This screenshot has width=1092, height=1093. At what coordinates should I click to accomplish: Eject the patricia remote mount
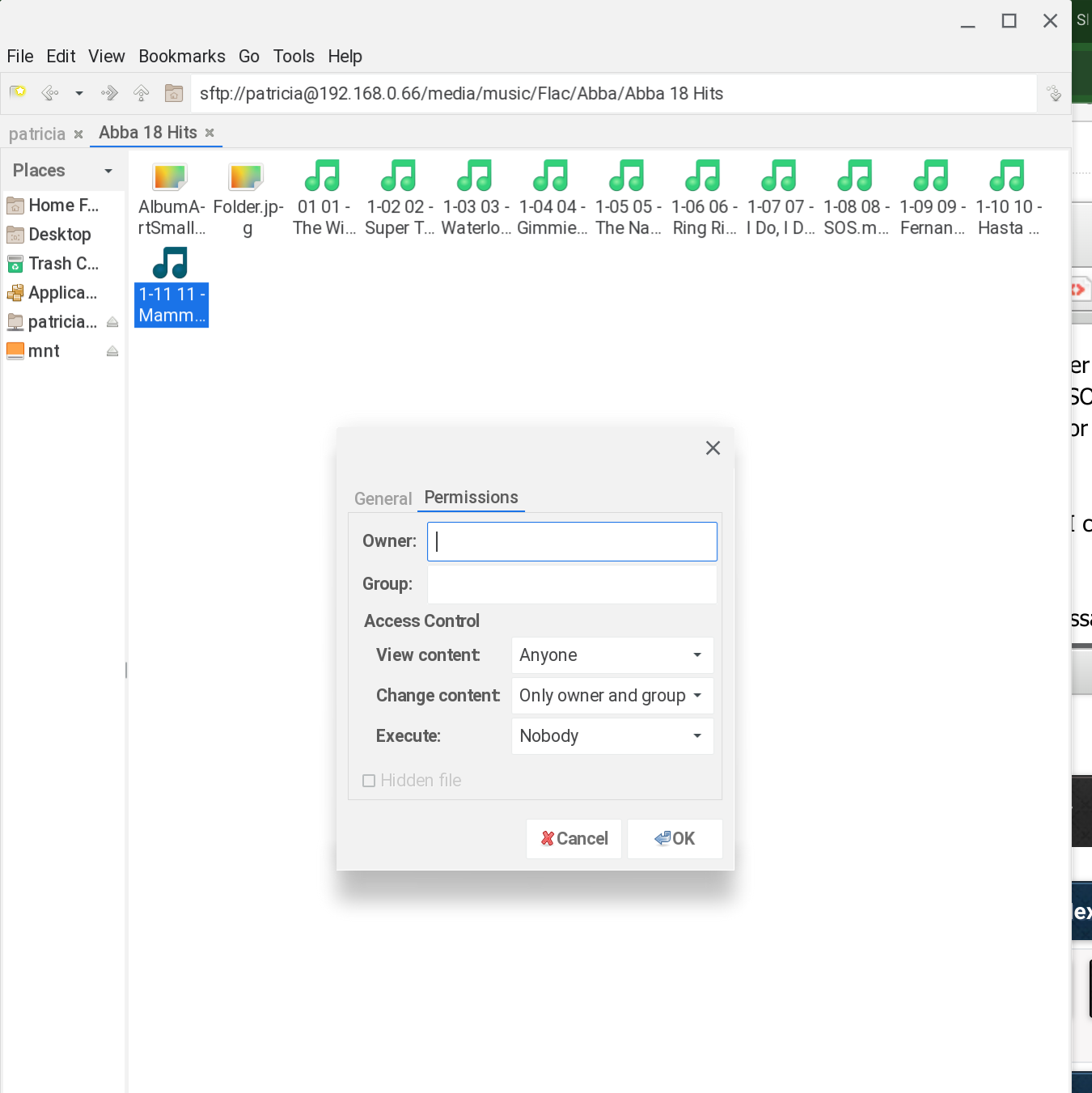(112, 322)
